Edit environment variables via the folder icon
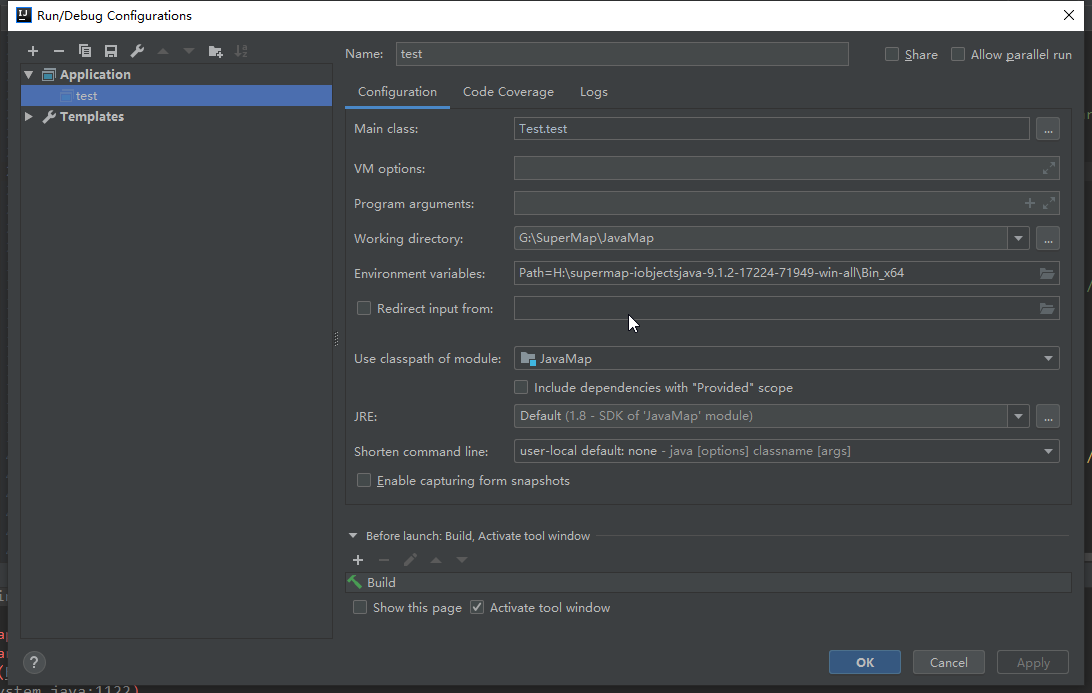This screenshot has width=1092, height=693. click(x=1047, y=273)
